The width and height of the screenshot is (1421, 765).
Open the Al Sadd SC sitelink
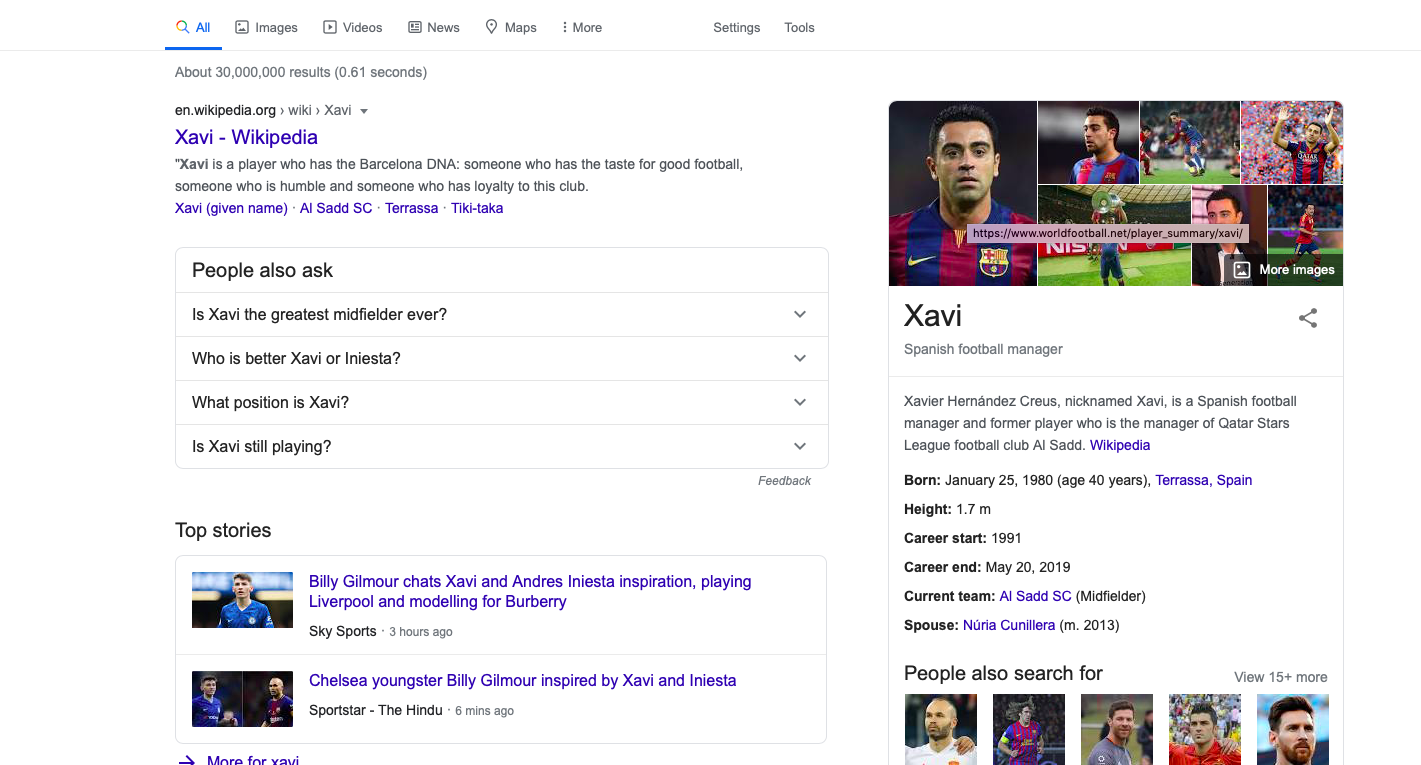(x=336, y=208)
